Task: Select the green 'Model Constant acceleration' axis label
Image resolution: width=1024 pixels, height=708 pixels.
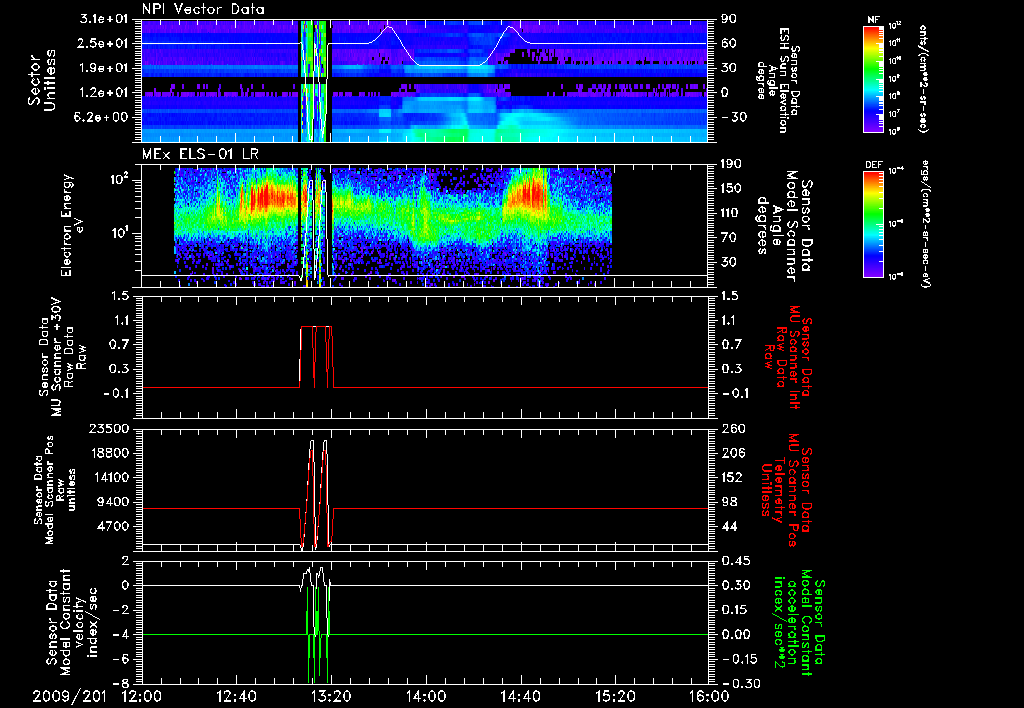Action: [800, 623]
